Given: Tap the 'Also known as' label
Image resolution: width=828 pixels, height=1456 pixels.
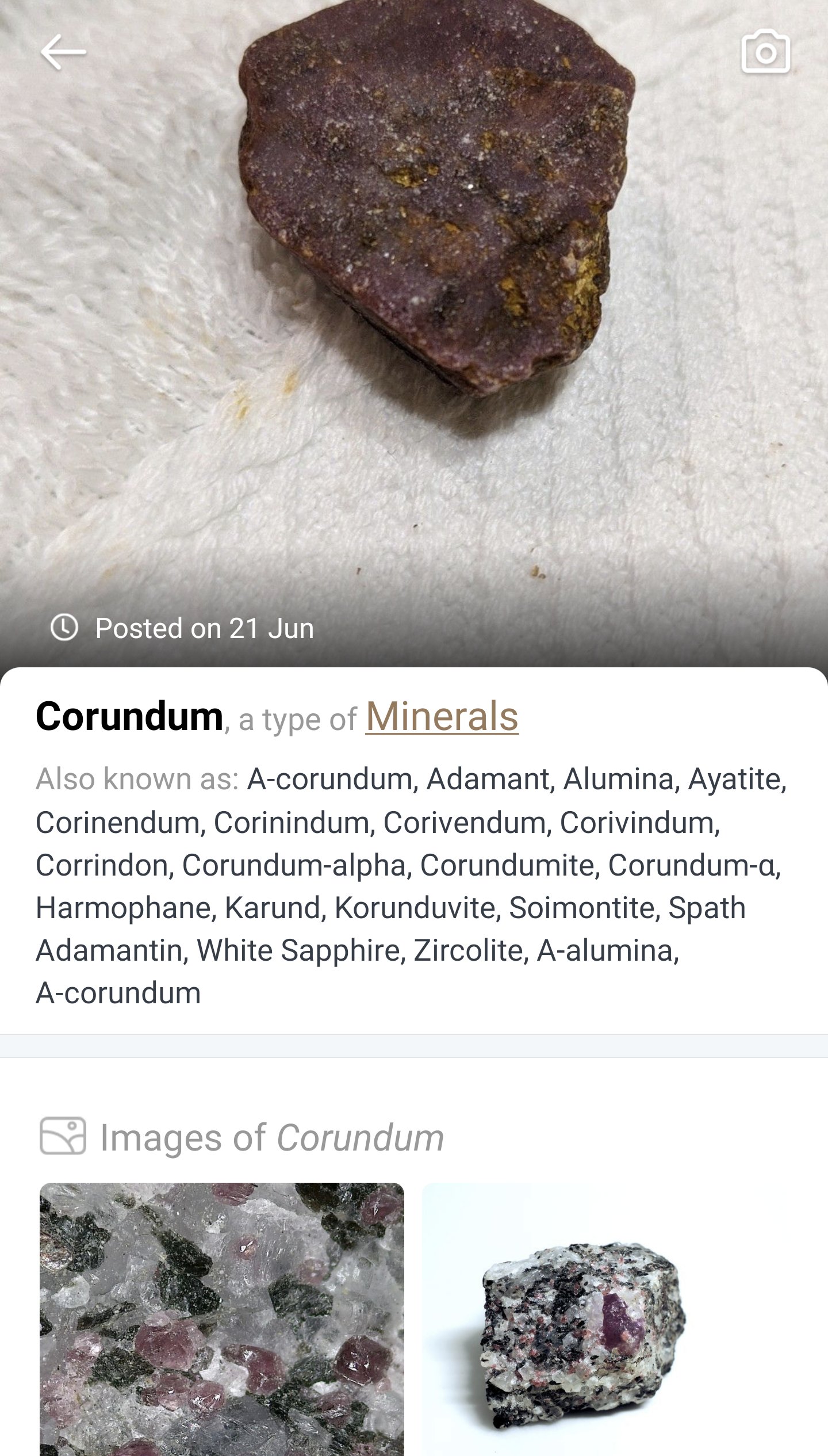Looking at the screenshot, I should click(x=137, y=779).
